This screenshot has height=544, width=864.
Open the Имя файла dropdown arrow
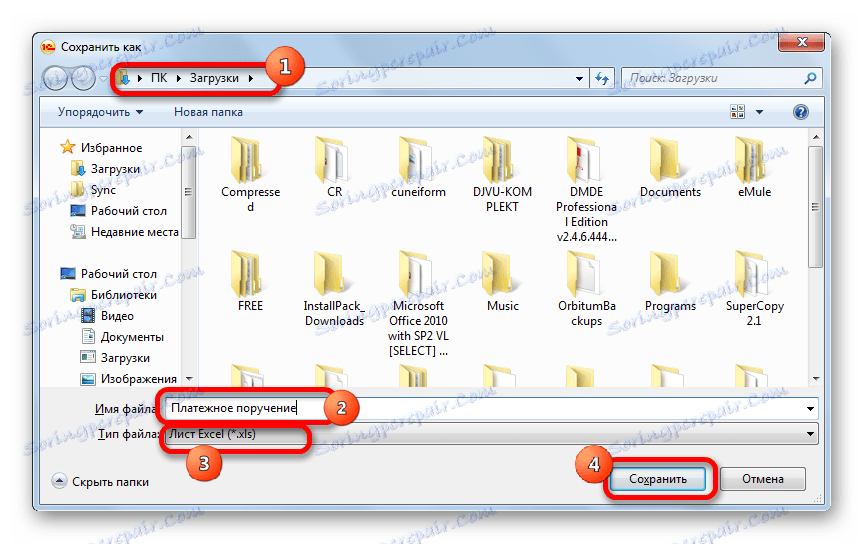[810, 409]
